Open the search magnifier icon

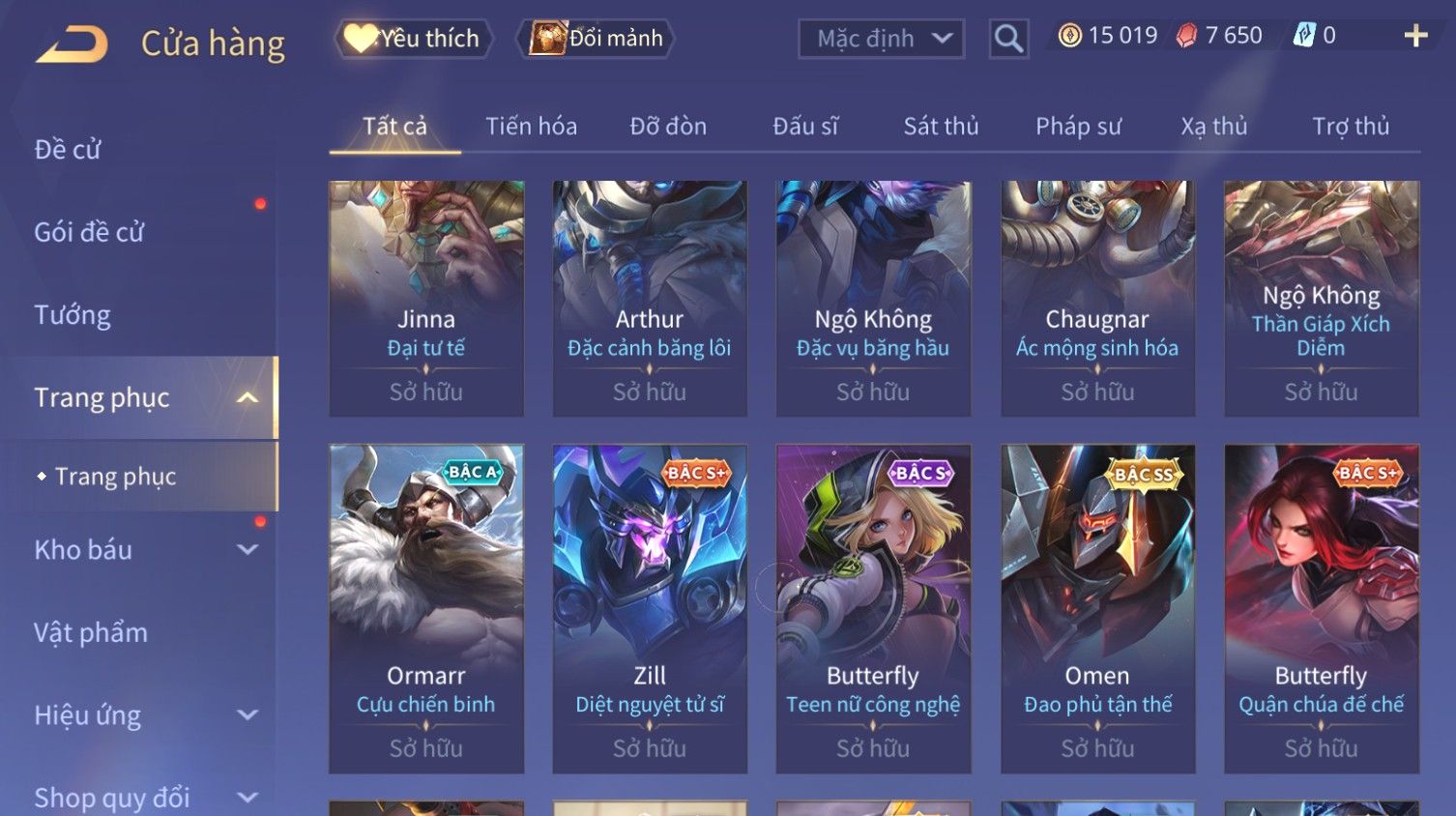point(1008,39)
